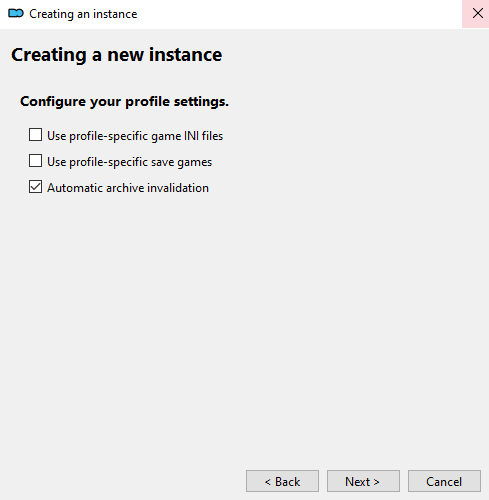This screenshot has height=500, width=489.
Task: Enable the profile-specific game INI files checkbox
Action: pyautogui.click(x=35, y=135)
